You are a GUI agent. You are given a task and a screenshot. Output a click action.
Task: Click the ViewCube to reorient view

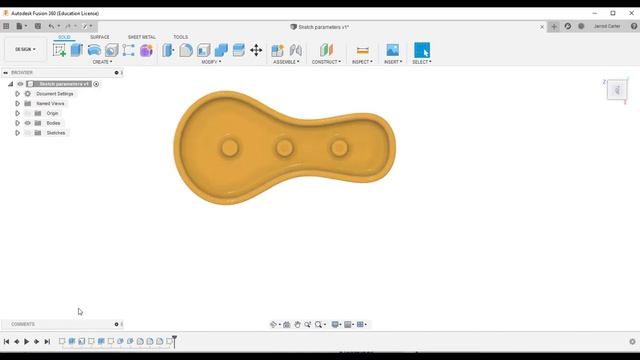point(617,90)
